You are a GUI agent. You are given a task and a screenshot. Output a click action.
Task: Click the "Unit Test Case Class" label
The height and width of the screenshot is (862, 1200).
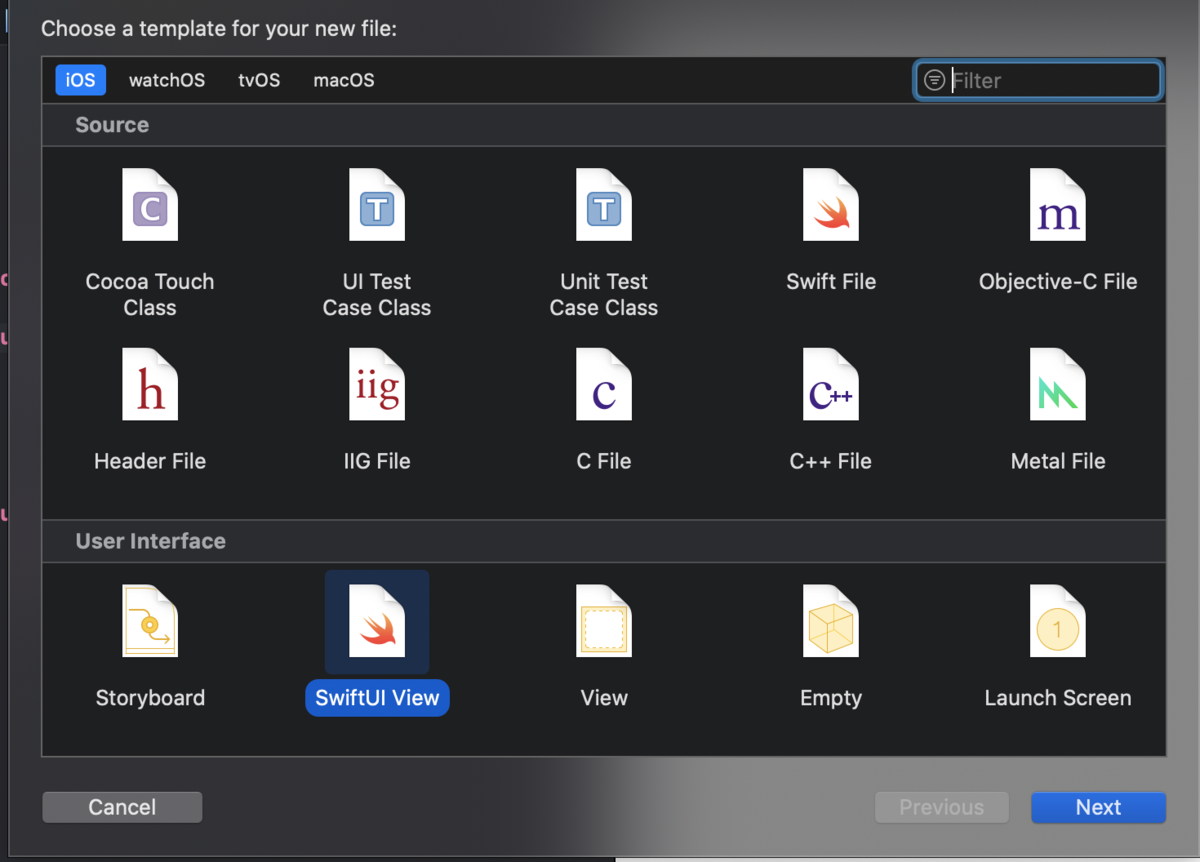(x=604, y=295)
